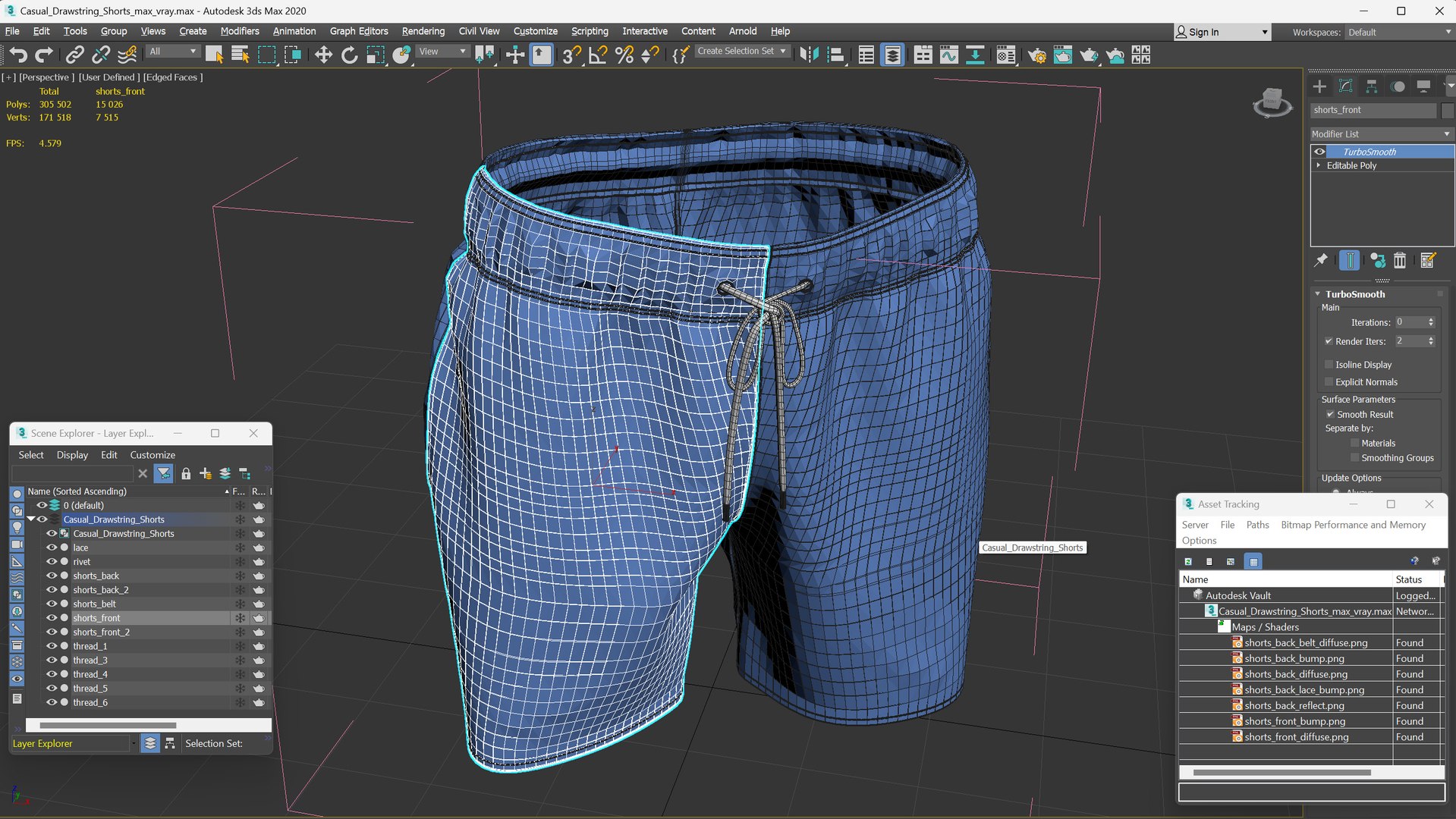Open the Render Setup dialog icon

tap(1037, 55)
